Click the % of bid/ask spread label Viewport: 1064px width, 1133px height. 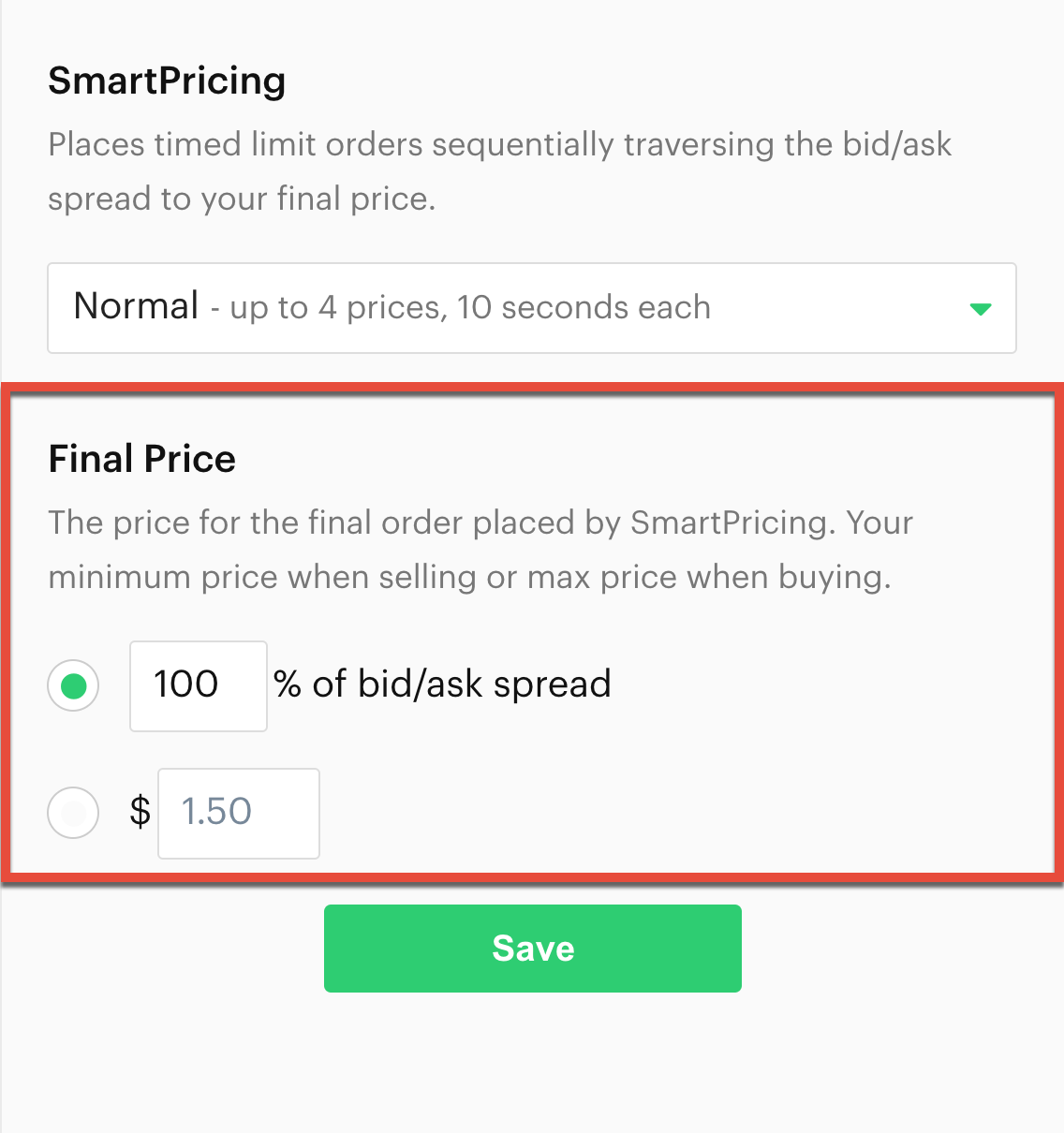click(441, 684)
